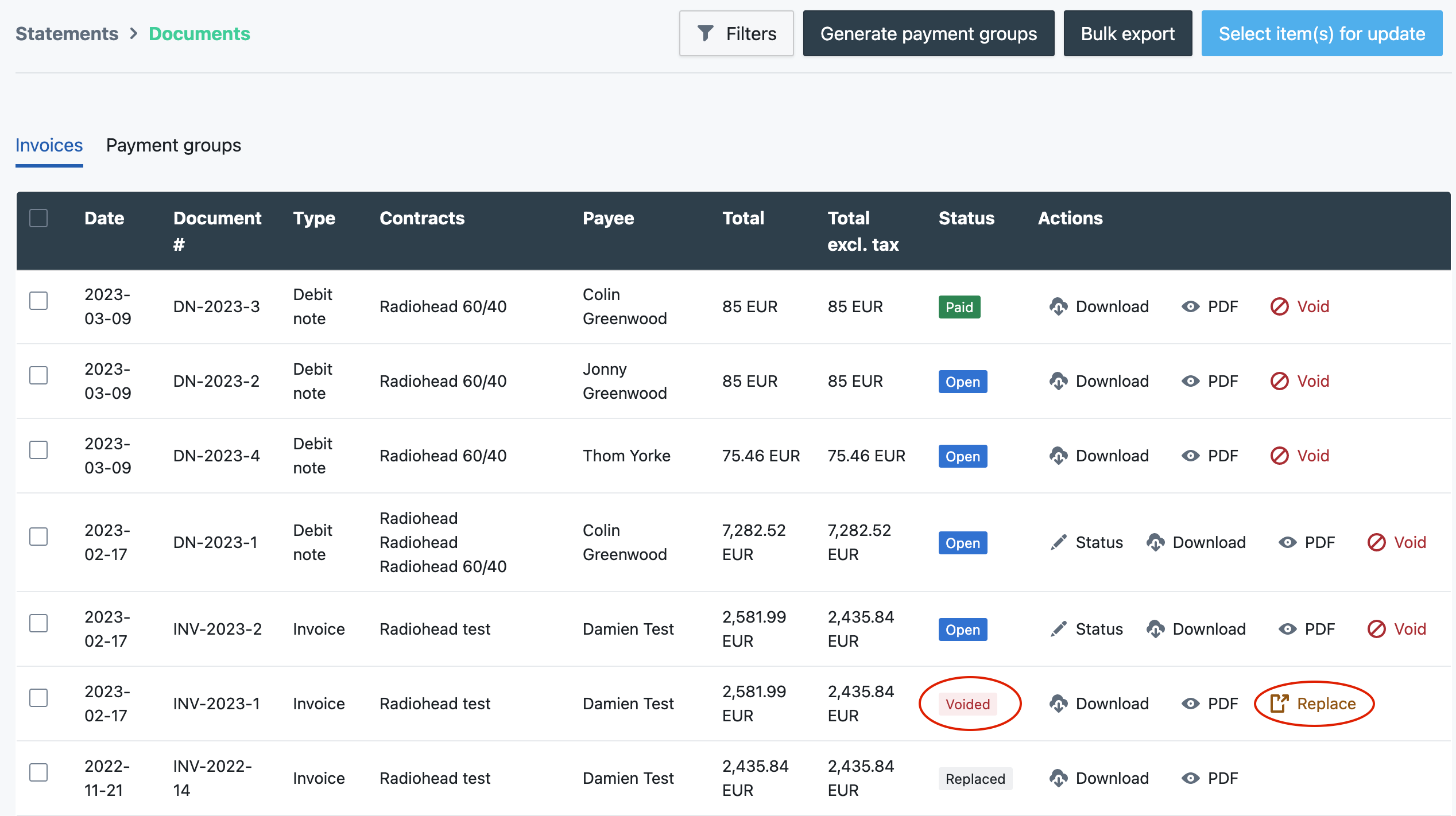
Task: Click the Type column header
Action: click(x=314, y=218)
